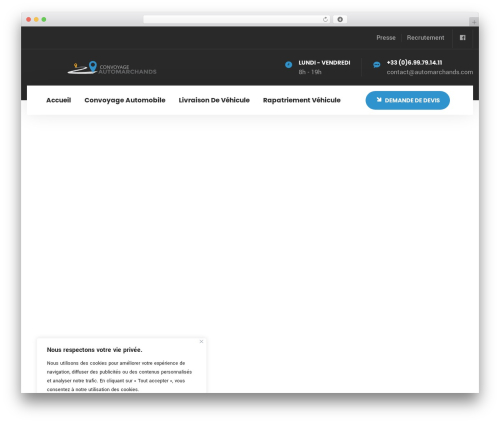Click the Demande de devis button

pyautogui.click(x=408, y=100)
